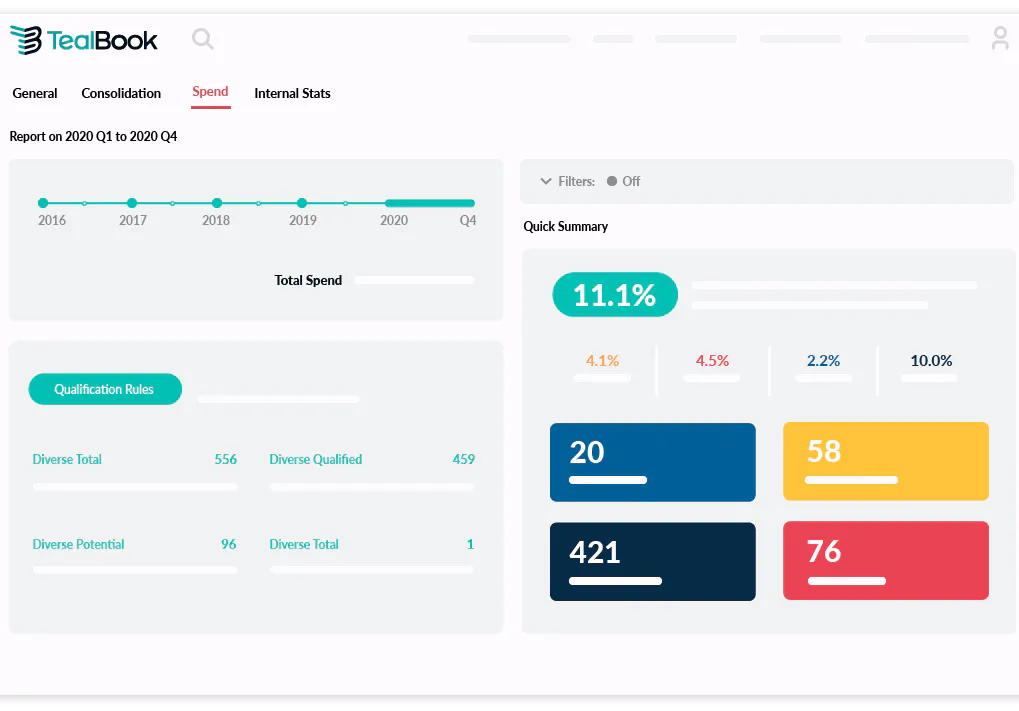Switch to the Consolidation tab
1019x711 pixels.
tap(120, 93)
